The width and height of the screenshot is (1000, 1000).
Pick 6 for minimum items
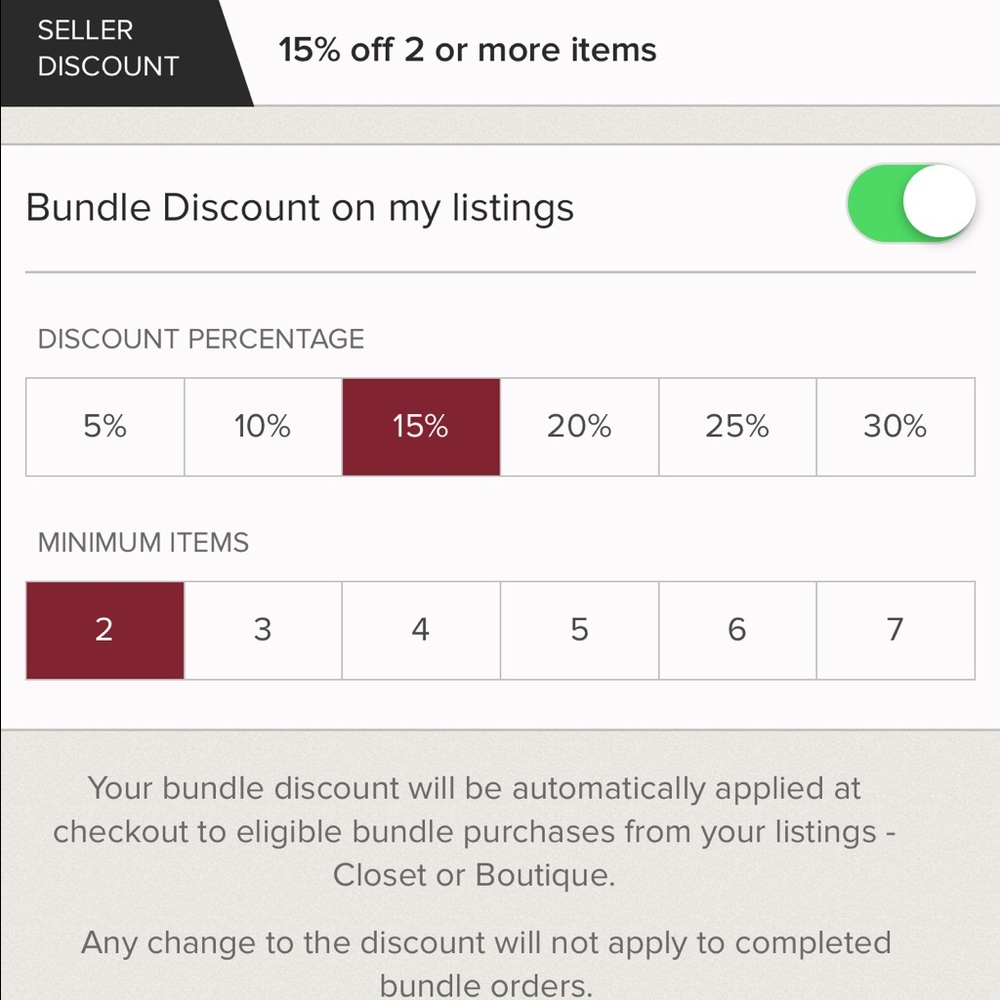coord(737,630)
